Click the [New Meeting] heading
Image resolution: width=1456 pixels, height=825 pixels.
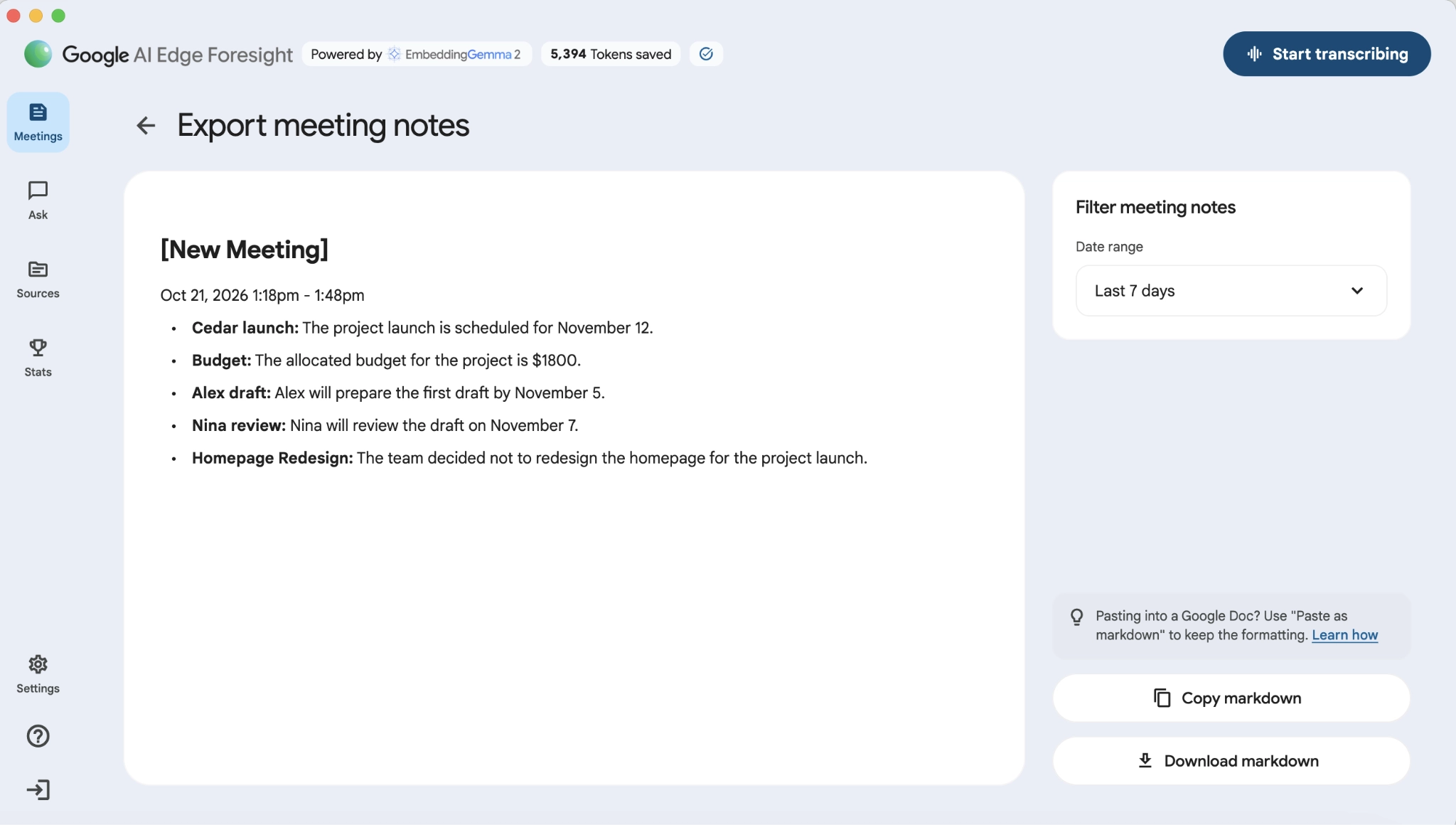pyautogui.click(x=244, y=250)
